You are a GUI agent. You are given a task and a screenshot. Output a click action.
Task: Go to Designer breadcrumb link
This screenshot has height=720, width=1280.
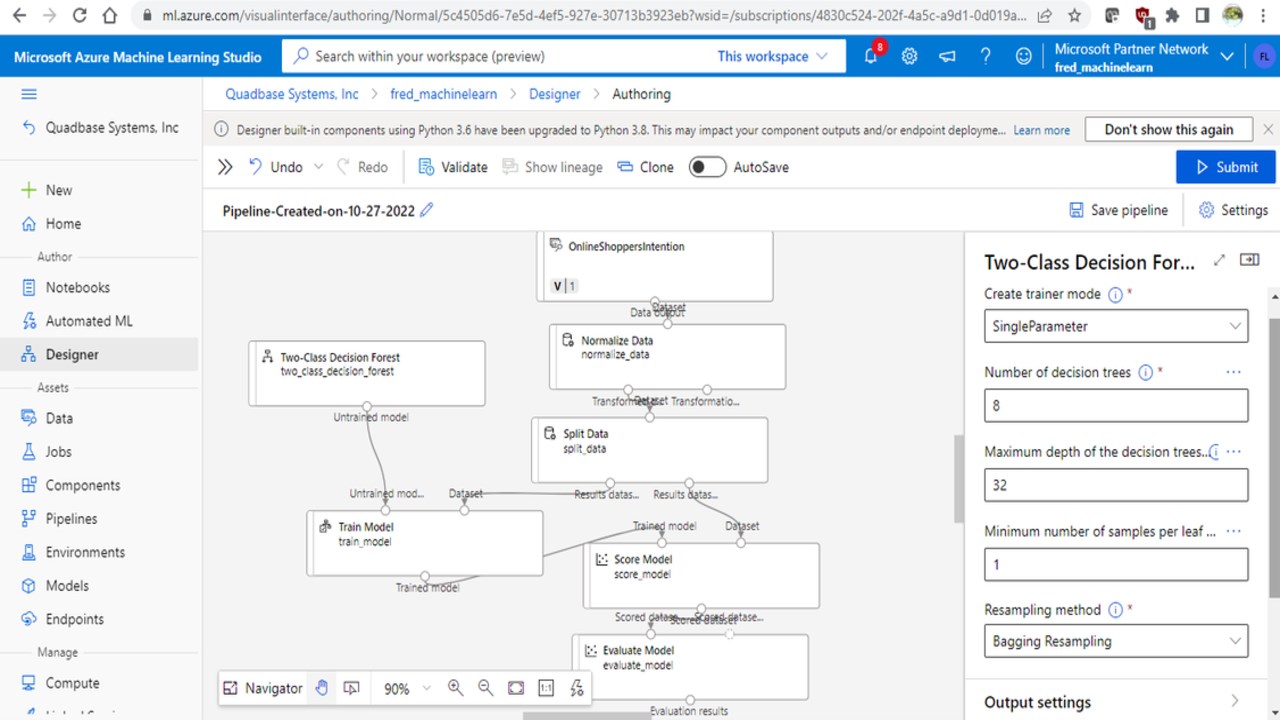click(554, 94)
